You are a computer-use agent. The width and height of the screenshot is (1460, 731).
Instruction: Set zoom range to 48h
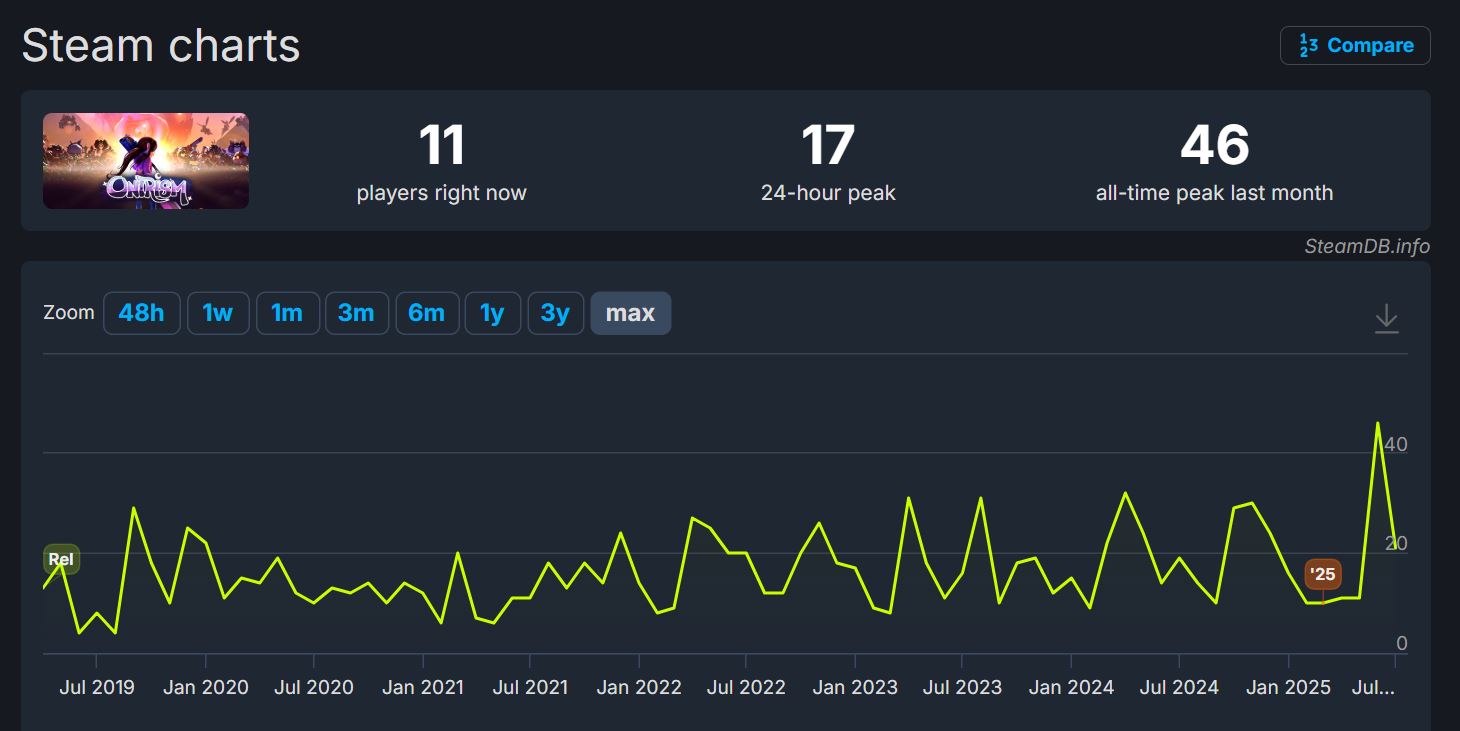(141, 313)
